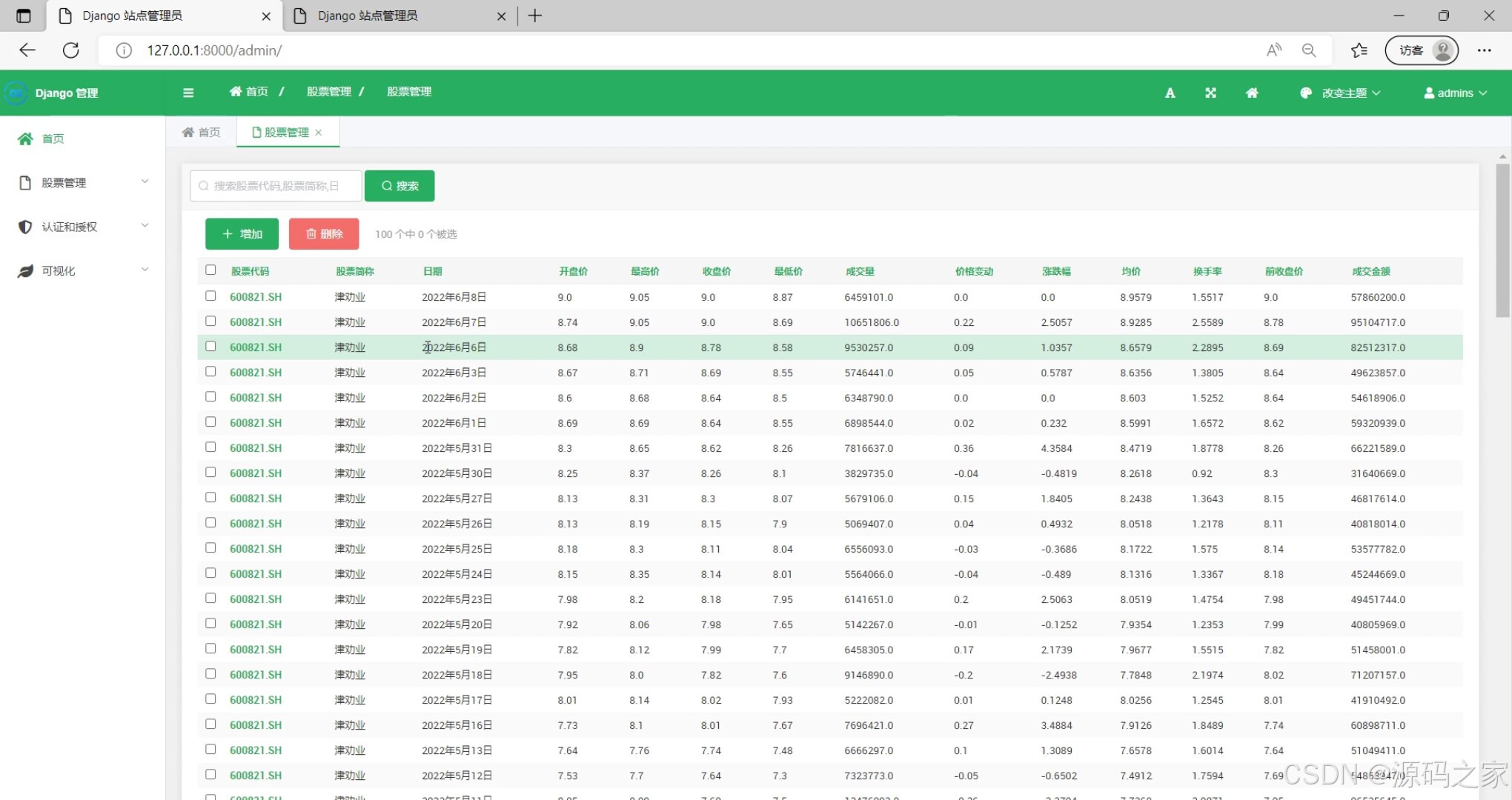Open the browser settings three-dot menu
Screen dimensions: 1512x800
[x=1484, y=50]
